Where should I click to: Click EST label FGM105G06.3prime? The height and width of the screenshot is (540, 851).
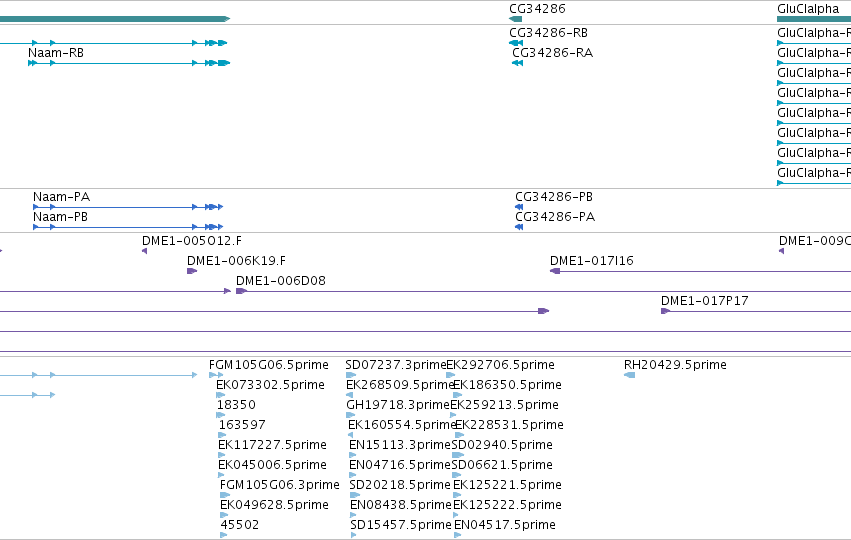(280, 485)
